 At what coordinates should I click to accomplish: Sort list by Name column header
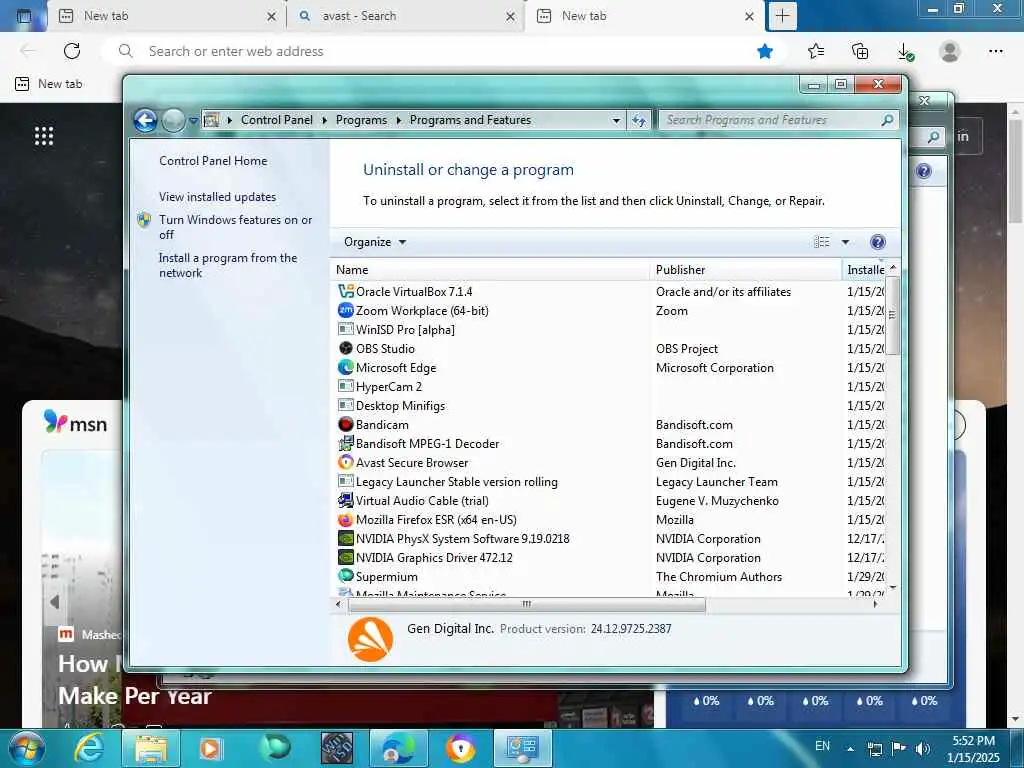(x=490, y=270)
